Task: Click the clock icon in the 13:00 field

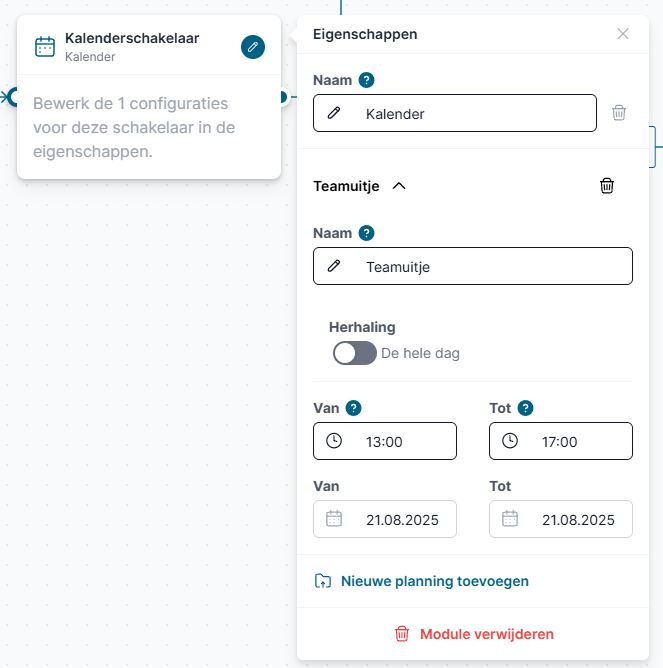Action: coord(334,441)
